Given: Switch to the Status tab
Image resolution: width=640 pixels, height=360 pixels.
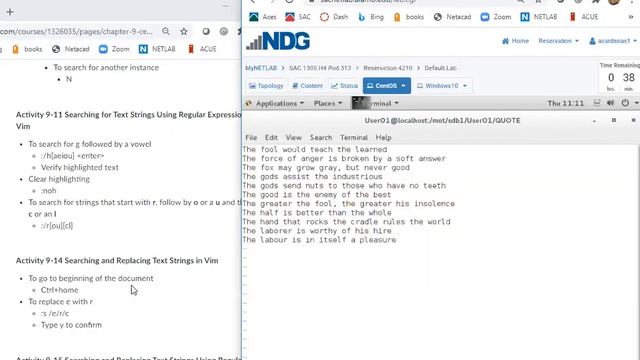Looking at the screenshot, I should click(x=344, y=86).
